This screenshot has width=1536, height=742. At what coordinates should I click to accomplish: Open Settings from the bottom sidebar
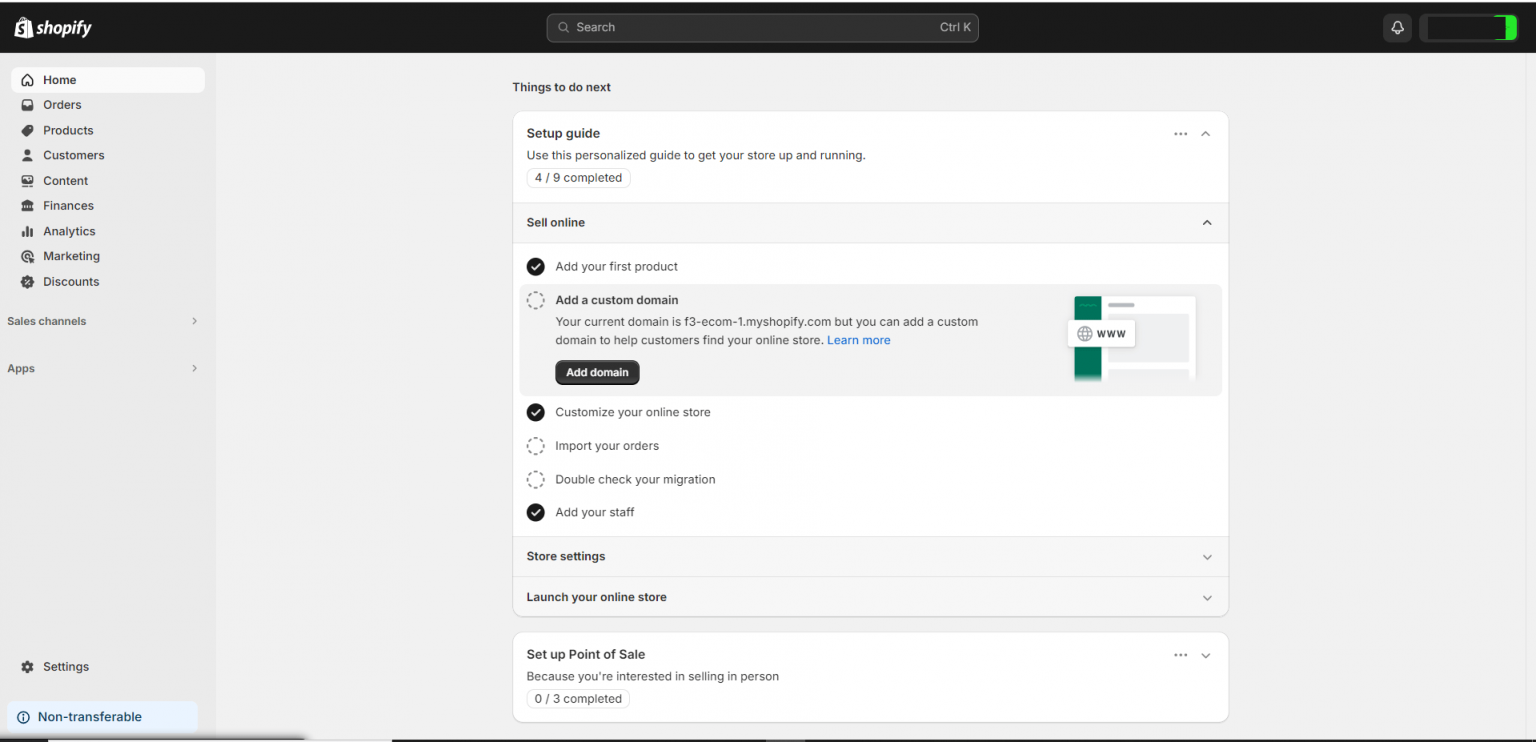coord(66,666)
